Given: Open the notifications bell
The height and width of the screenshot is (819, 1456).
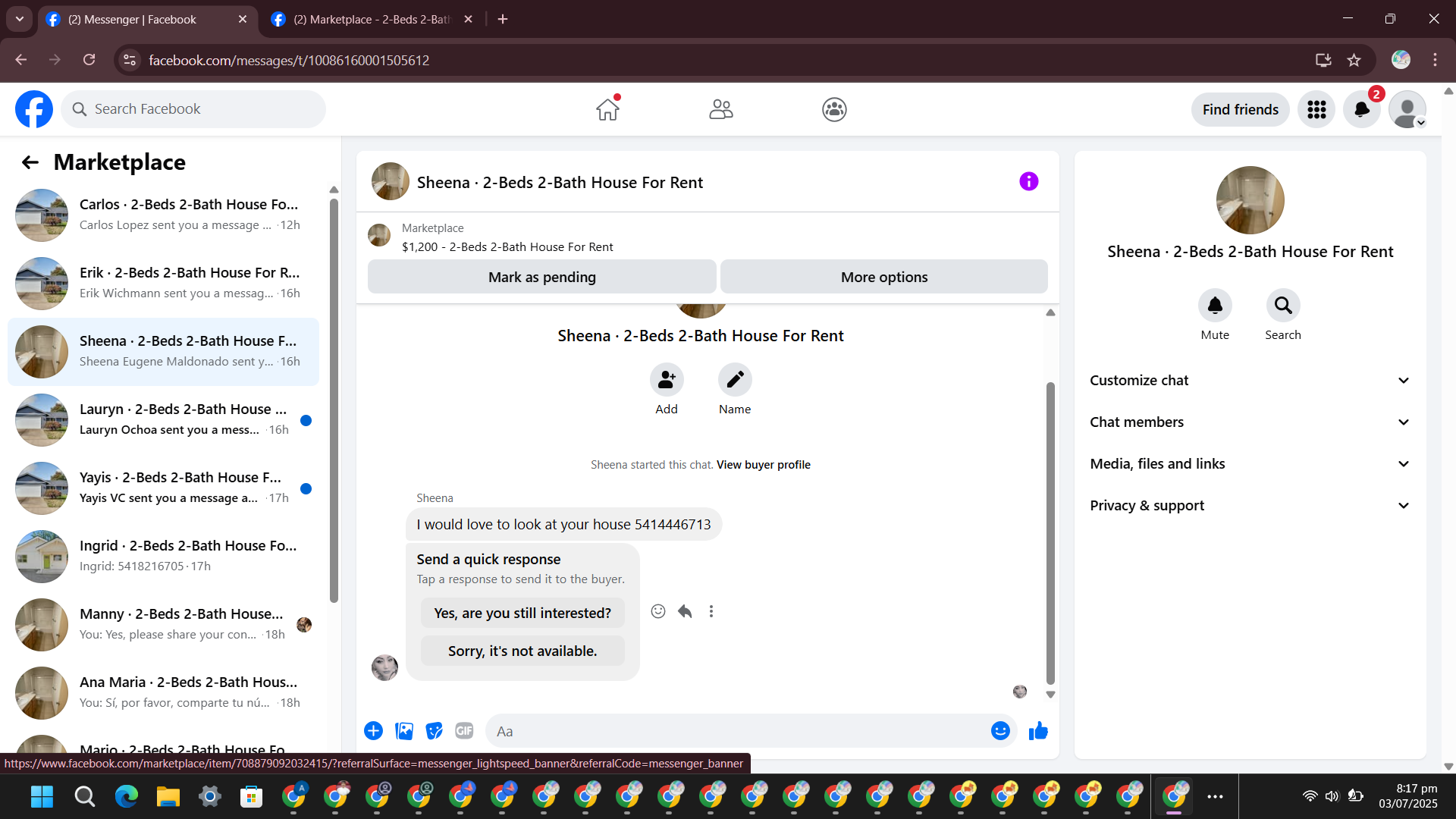Looking at the screenshot, I should coord(1361,109).
